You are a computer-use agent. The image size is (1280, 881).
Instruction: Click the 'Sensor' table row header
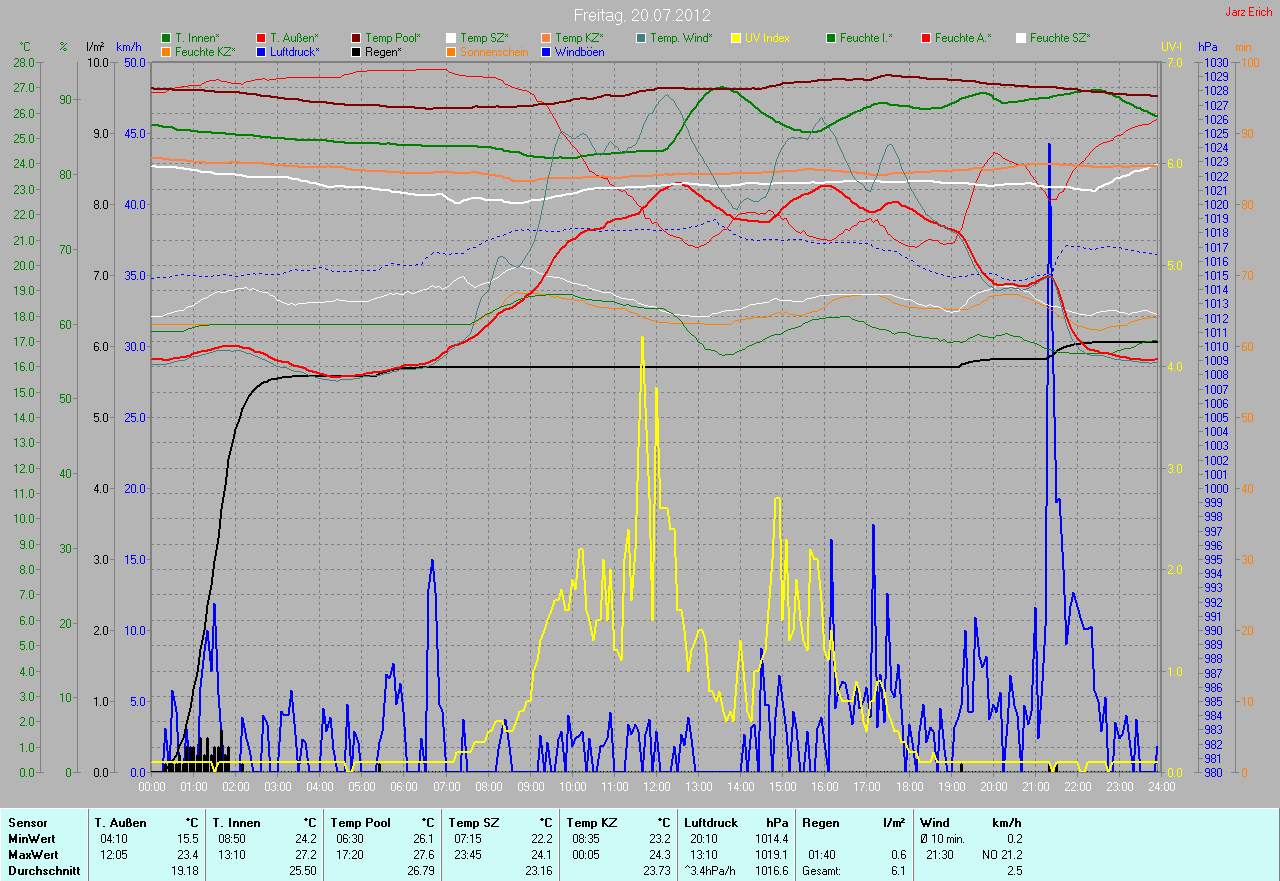pyautogui.click(x=27, y=823)
